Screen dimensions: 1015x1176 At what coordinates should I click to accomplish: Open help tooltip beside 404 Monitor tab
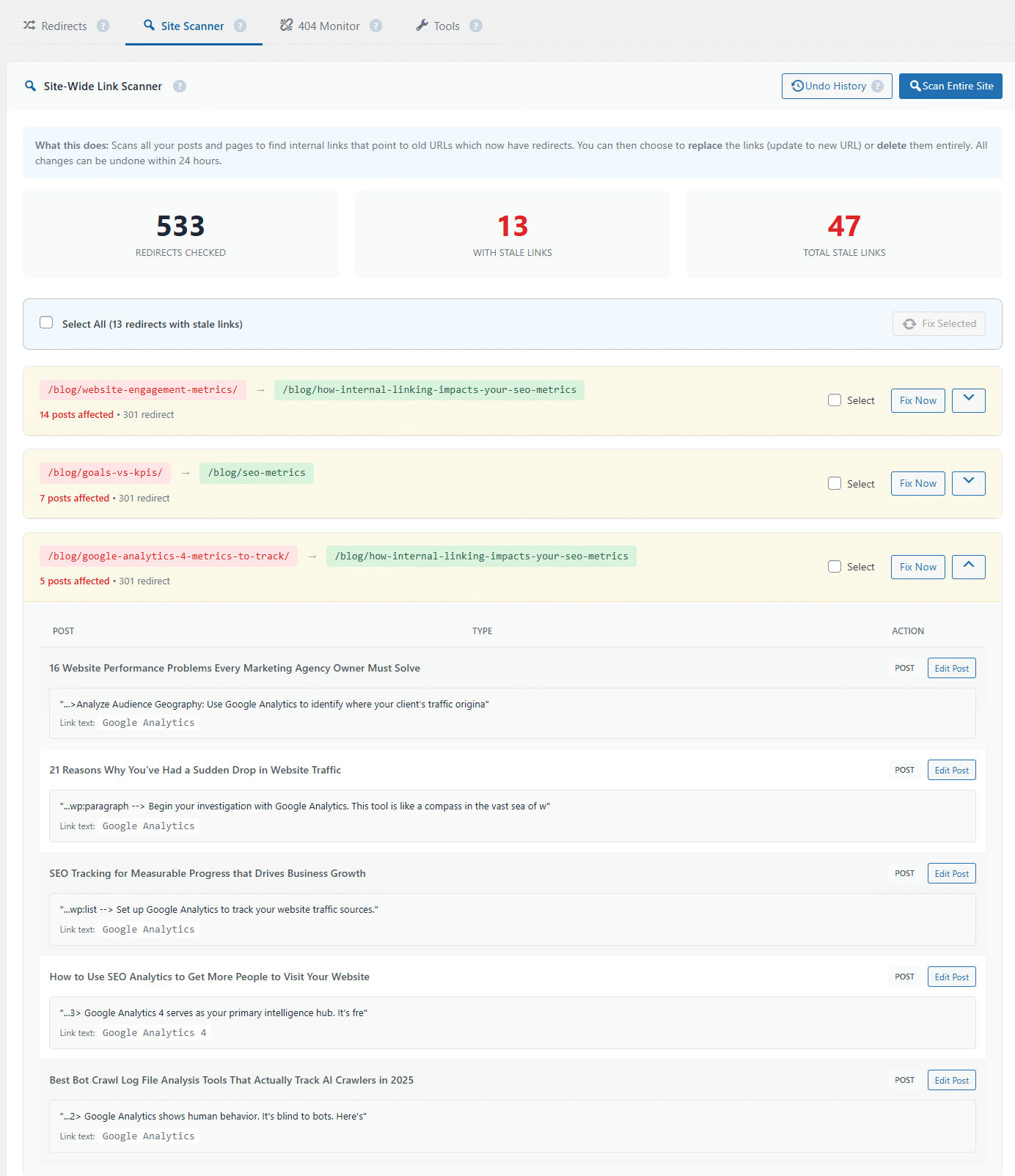pos(375,26)
